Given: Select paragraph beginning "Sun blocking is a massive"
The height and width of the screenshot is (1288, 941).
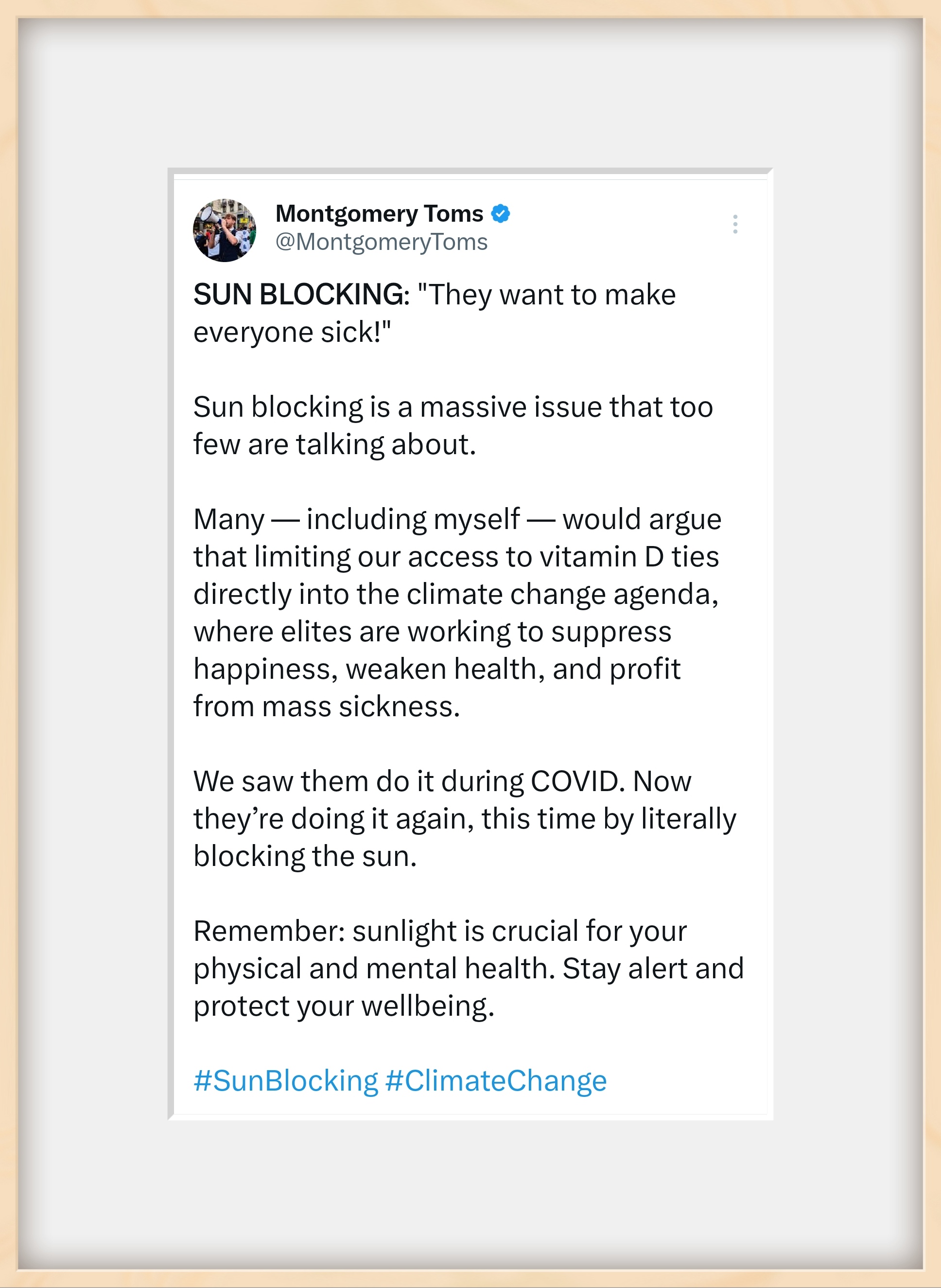Looking at the screenshot, I should click(x=452, y=425).
